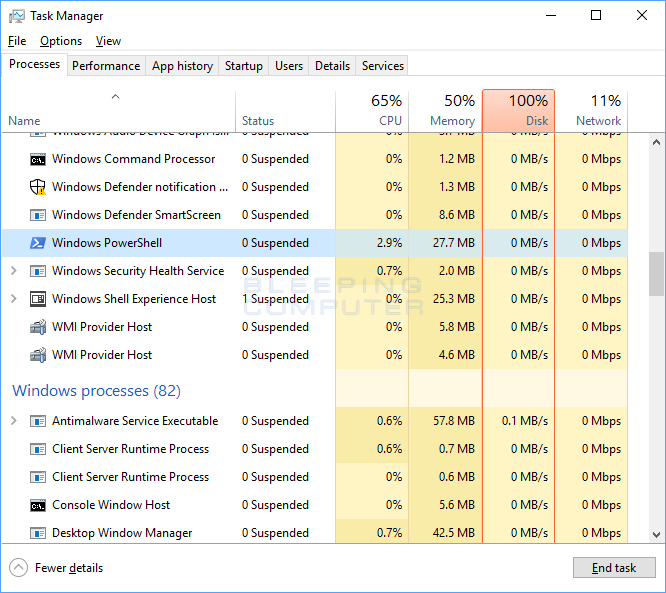Expand Windows Security Health Service row
Screen dimensions: 666x593
point(14,271)
